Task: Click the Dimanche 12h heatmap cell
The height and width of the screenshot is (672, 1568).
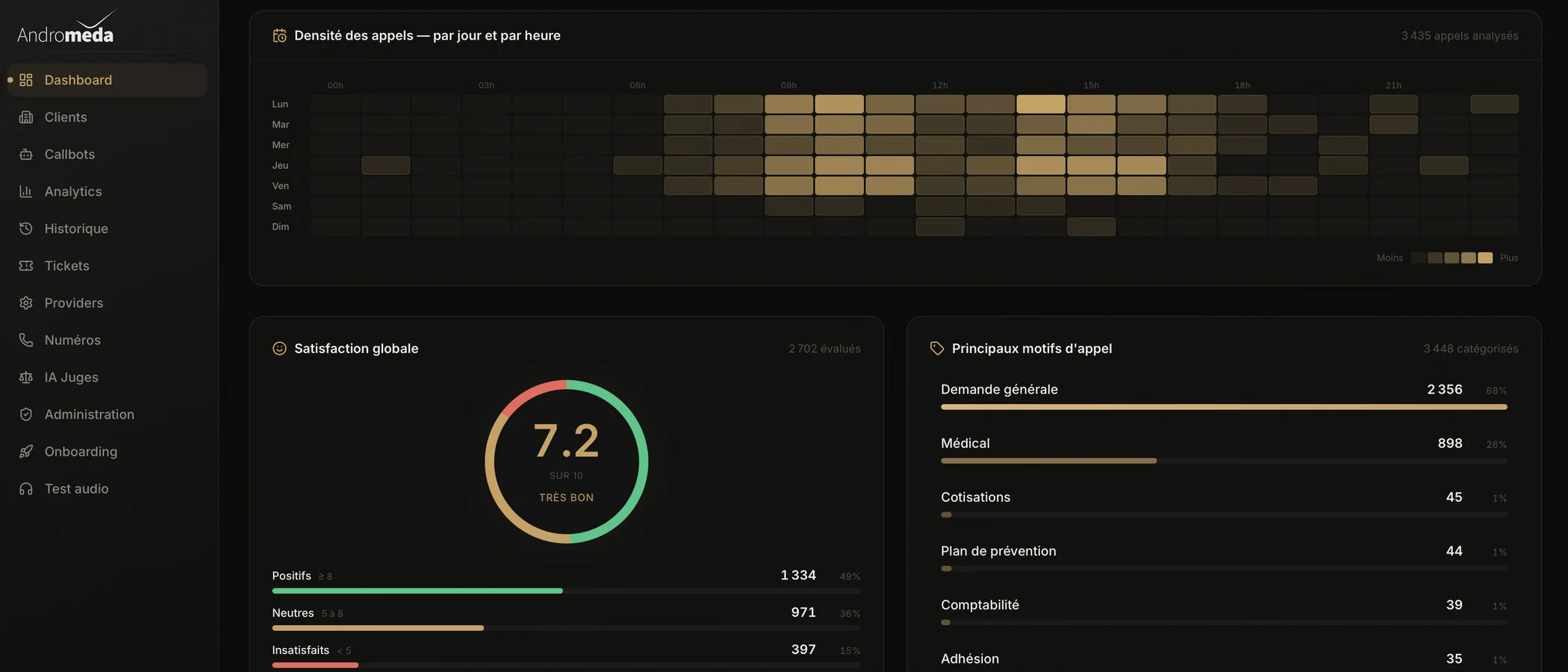Action: [940, 226]
